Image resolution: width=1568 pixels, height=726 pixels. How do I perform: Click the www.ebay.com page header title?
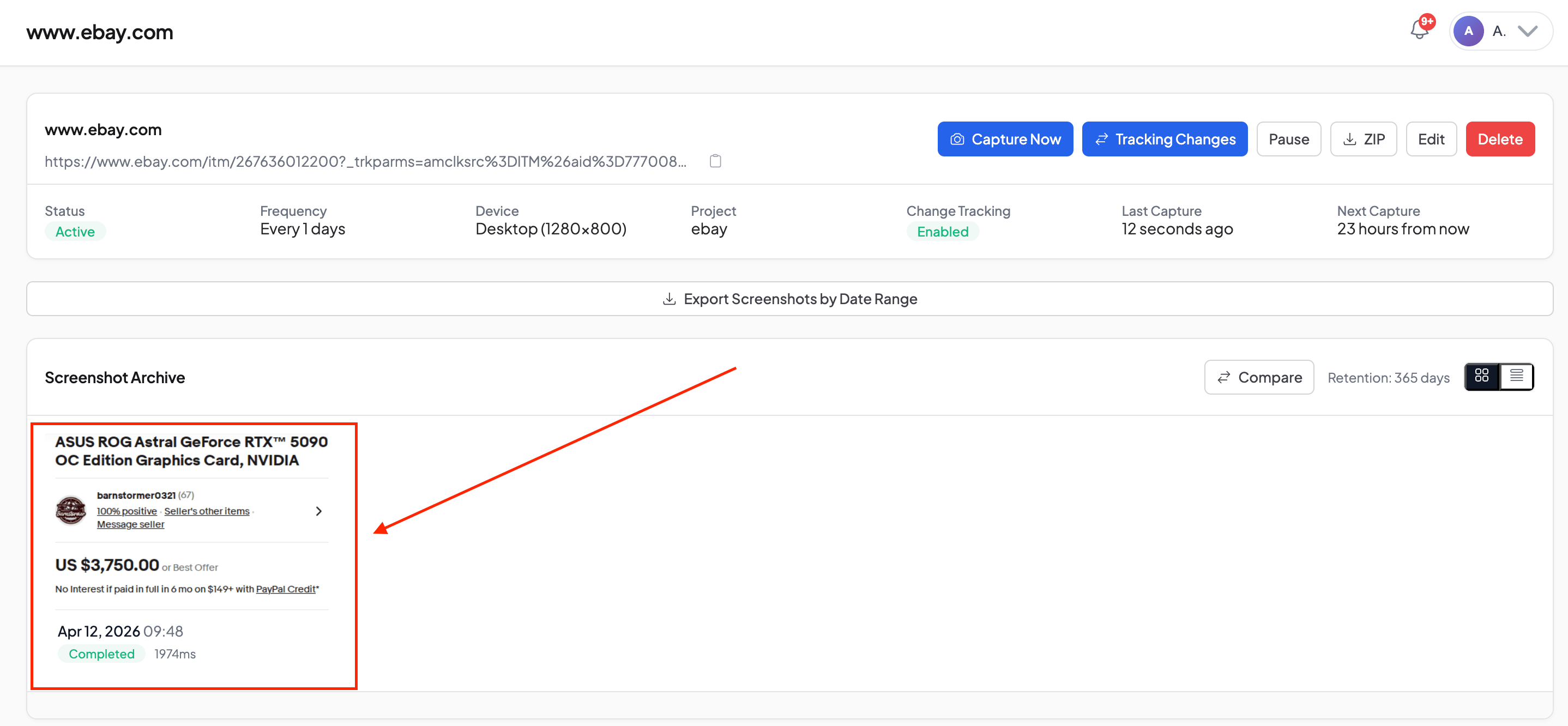pyautogui.click(x=100, y=32)
